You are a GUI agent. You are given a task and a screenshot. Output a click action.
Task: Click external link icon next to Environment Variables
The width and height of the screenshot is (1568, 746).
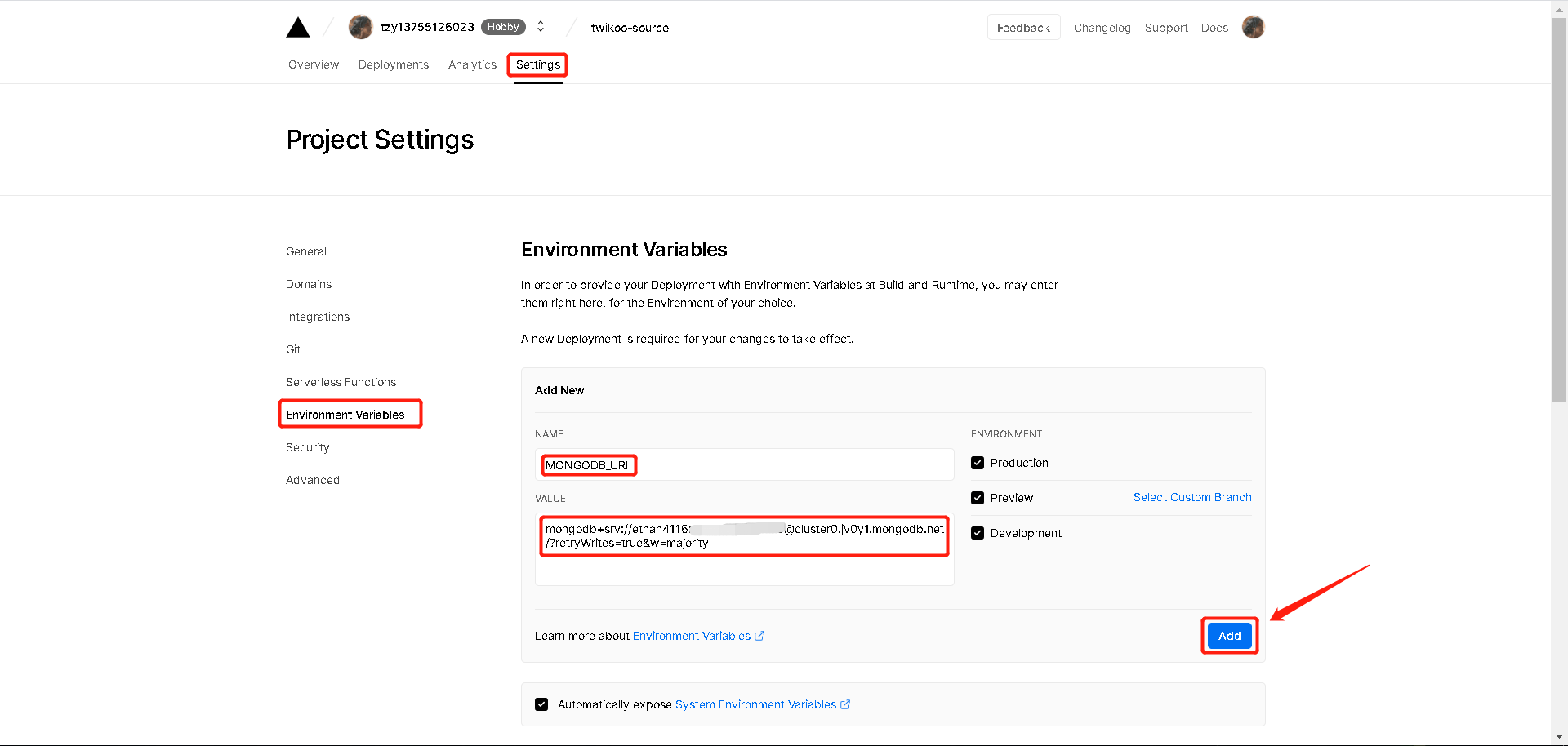(759, 636)
